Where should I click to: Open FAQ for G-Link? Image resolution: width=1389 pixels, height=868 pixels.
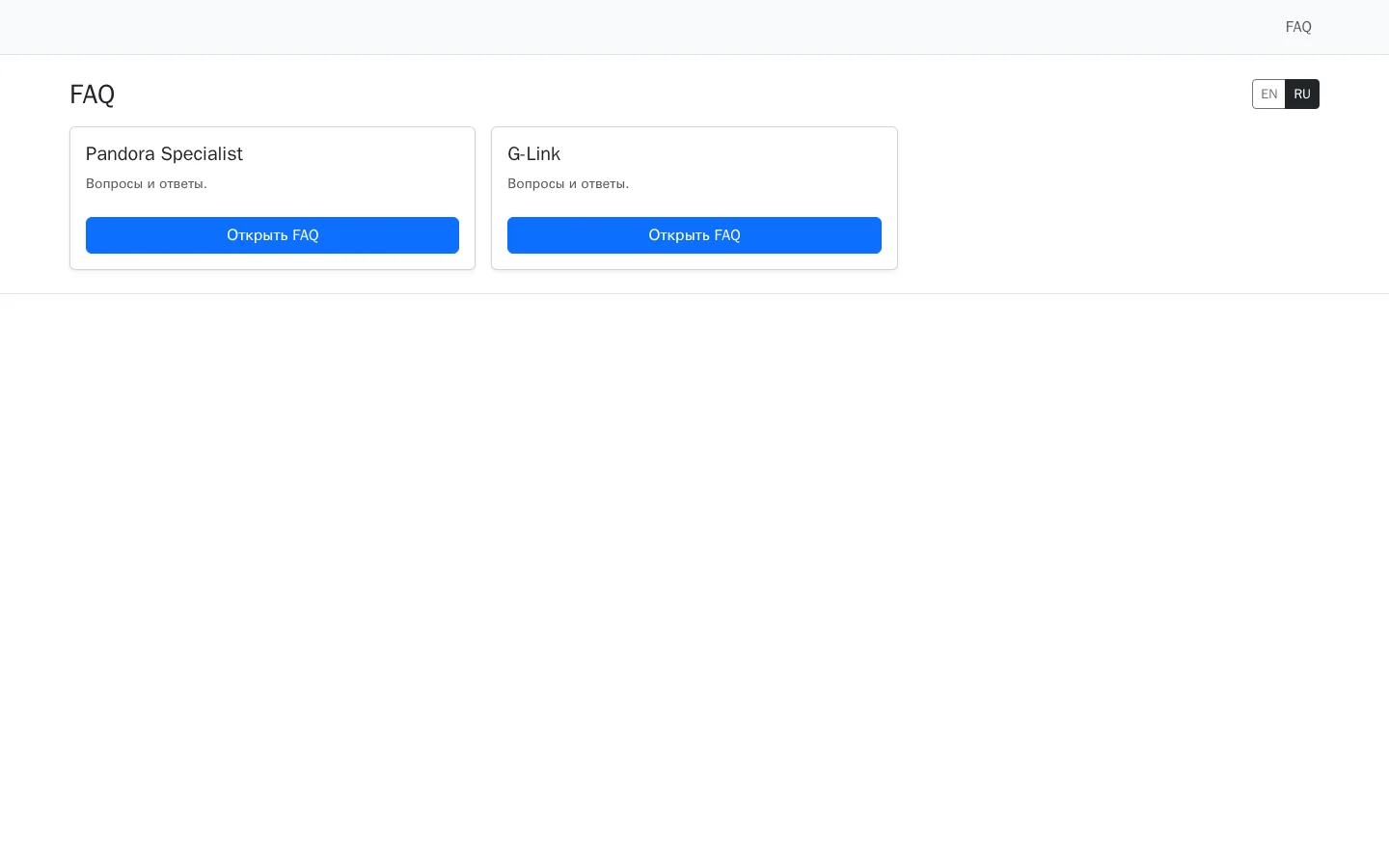pyautogui.click(x=694, y=235)
